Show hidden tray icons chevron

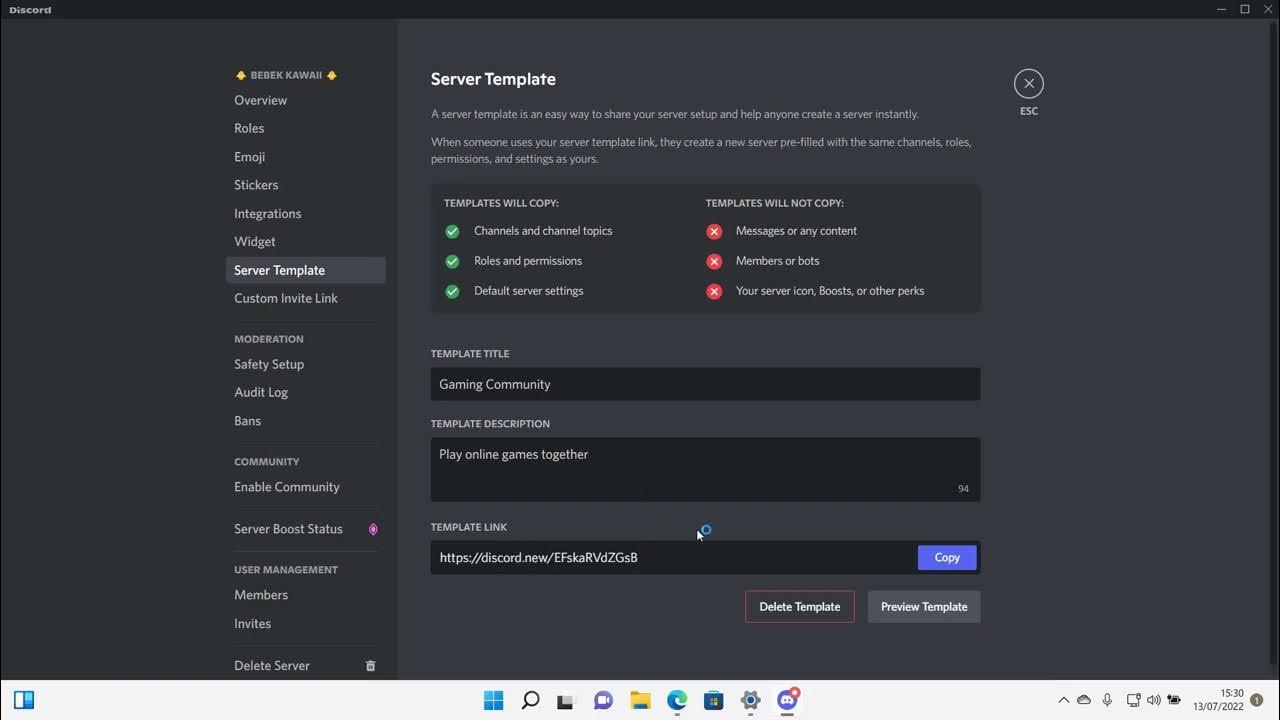(x=1063, y=700)
